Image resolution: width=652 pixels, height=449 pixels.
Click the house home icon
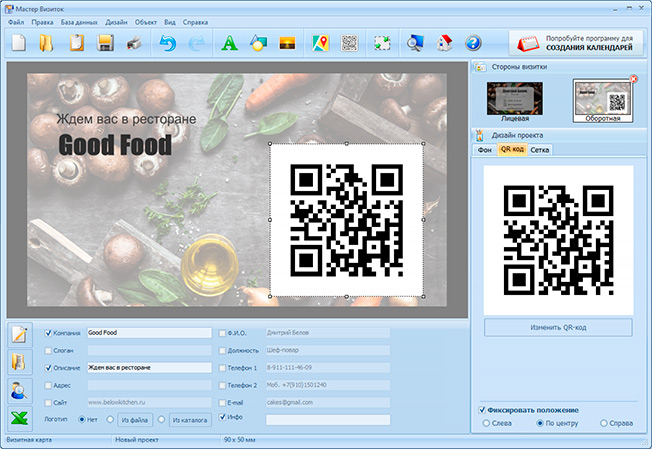444,43
